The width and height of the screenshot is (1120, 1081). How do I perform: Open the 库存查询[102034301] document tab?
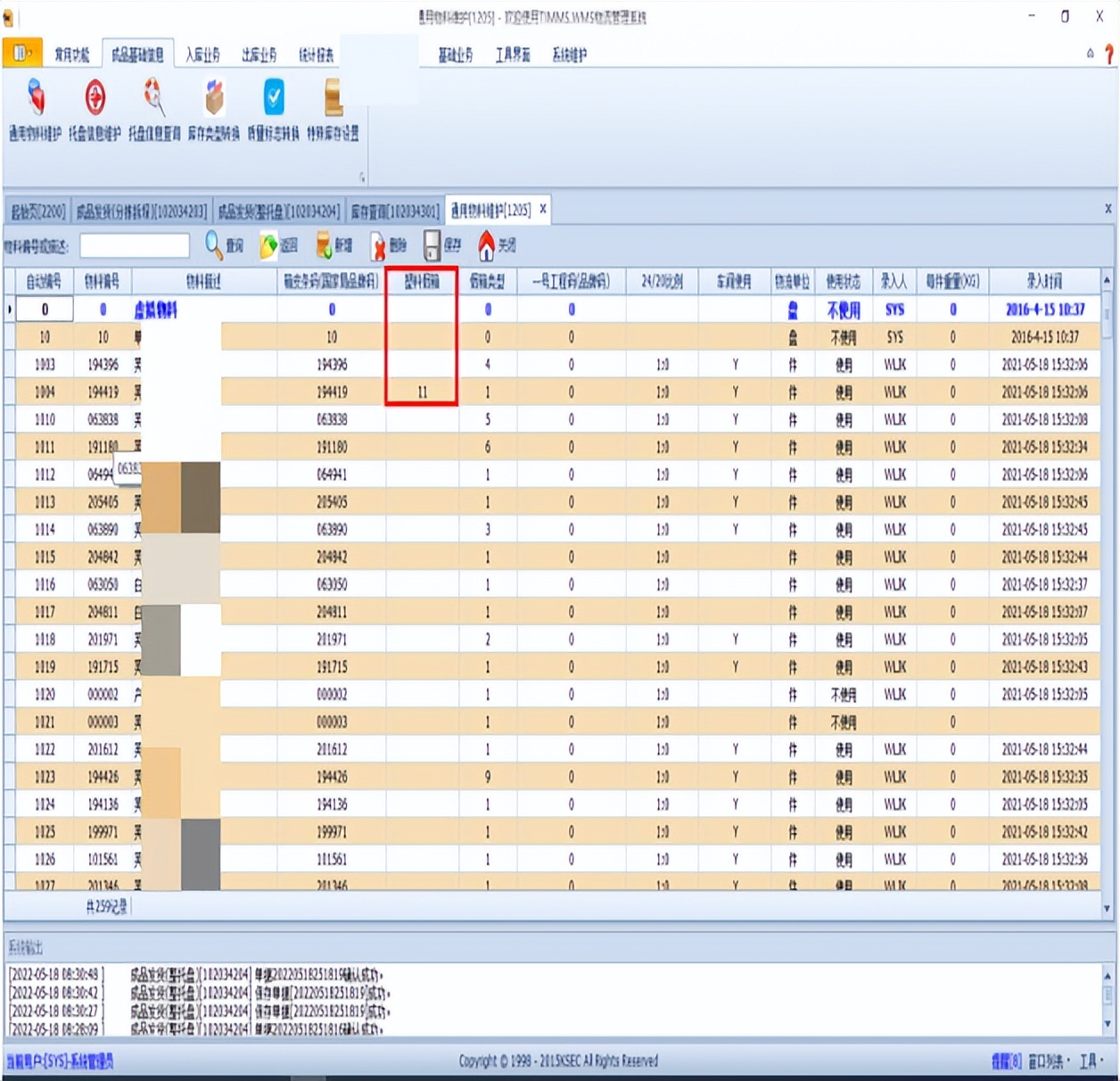[395, 211]
